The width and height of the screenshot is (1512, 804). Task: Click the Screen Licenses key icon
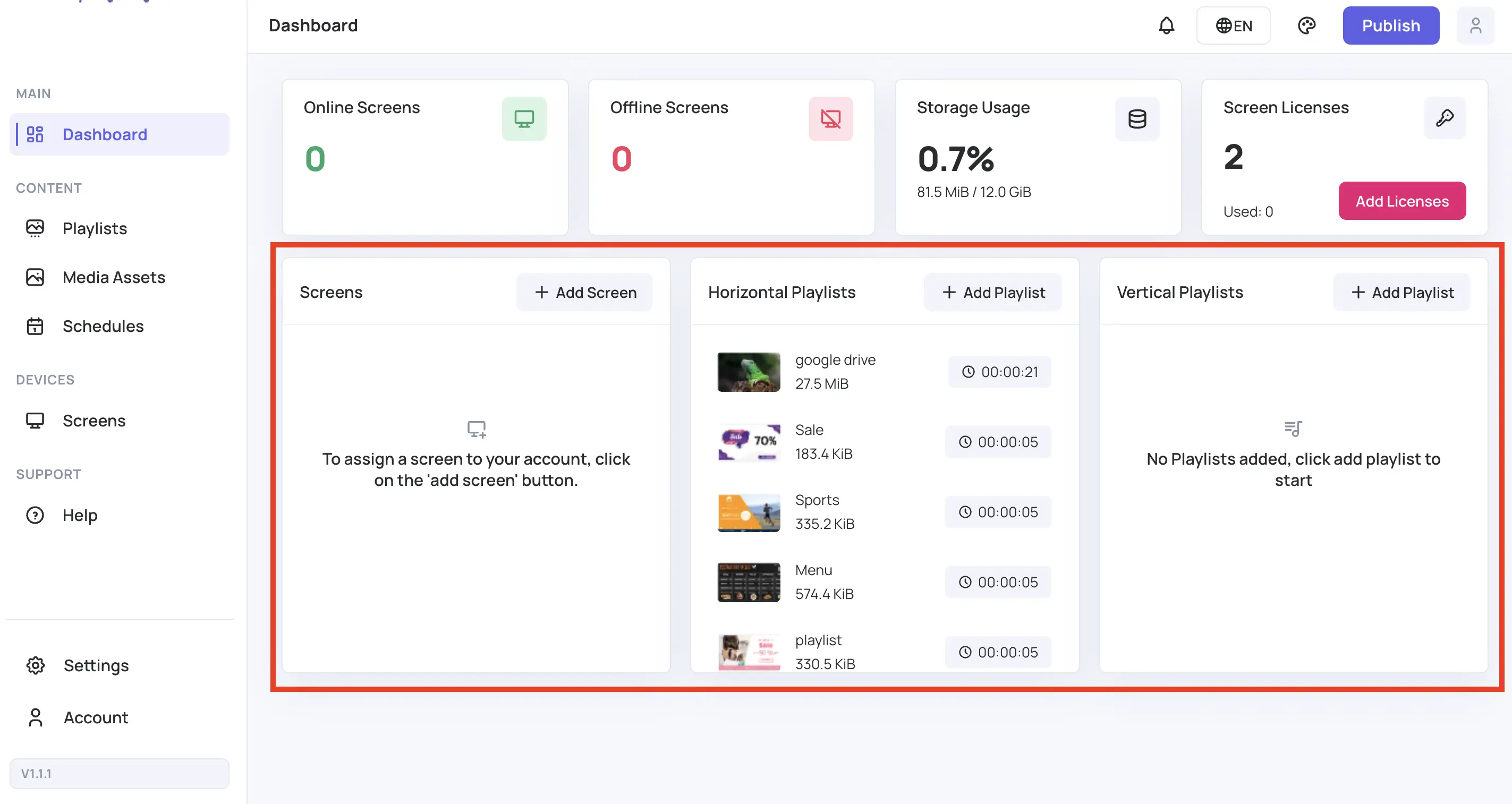point(1445,118)
